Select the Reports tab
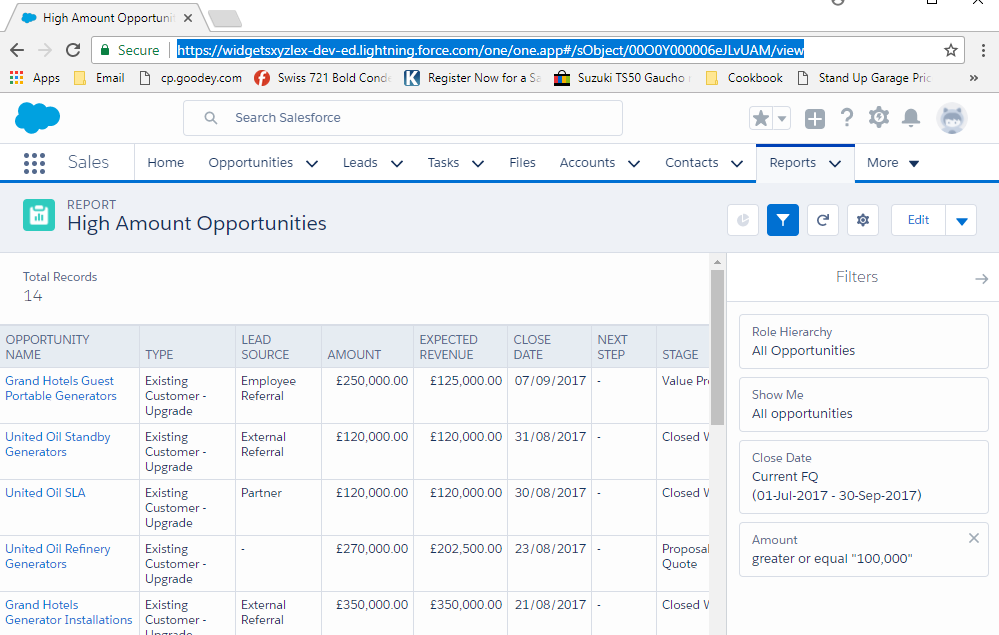Image resolution: width=999 pixels, height=635 pixels. click(x=793, y=163)
